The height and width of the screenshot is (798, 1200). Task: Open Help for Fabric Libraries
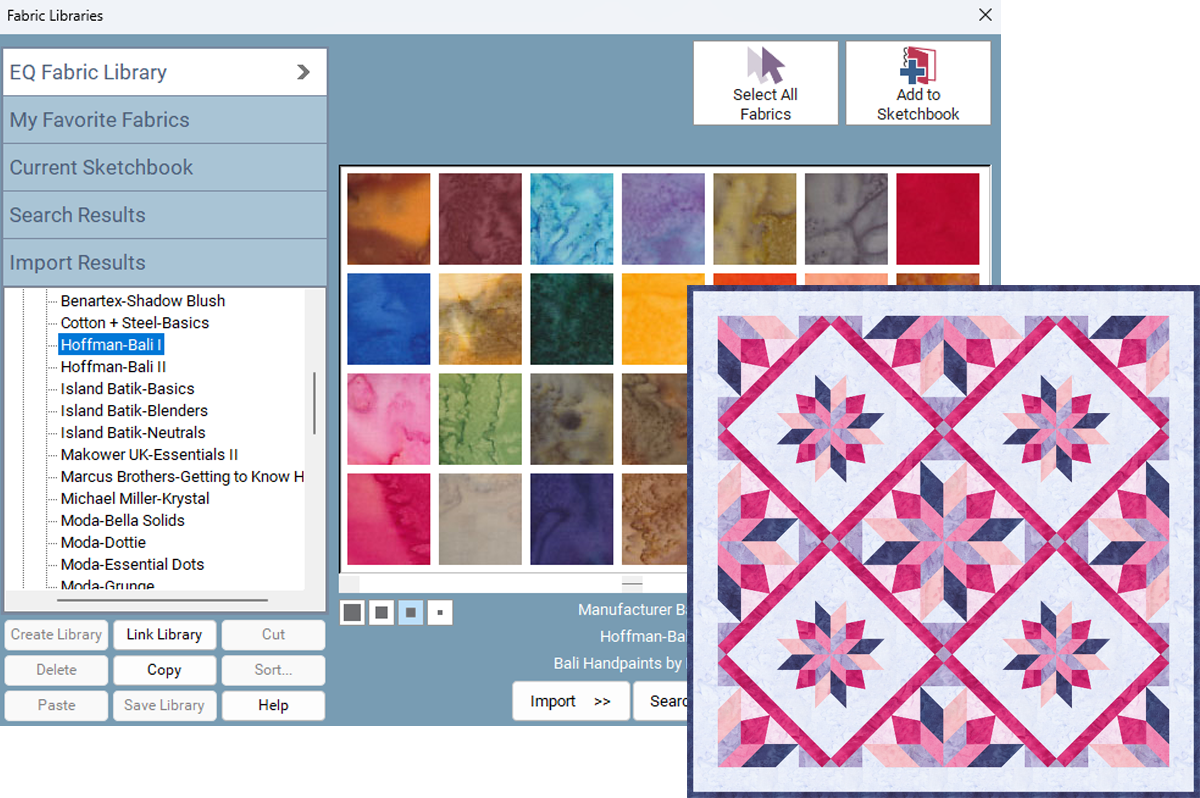[x=273, y=705]
